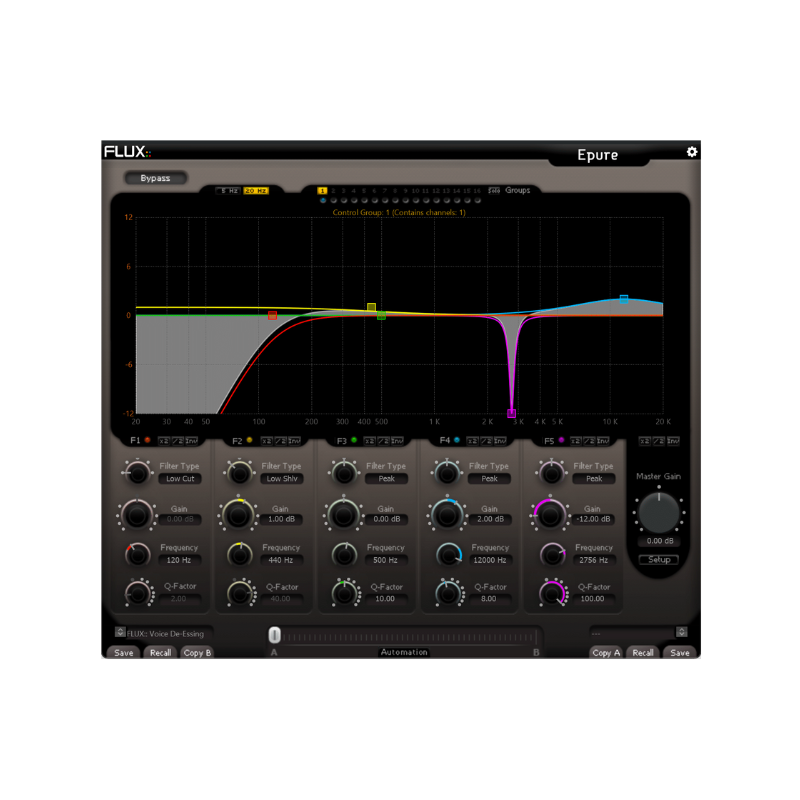This screenshot has width=800, height=800.
Task: Click F2 Inv invert button
Action: [x=294, y=441]
